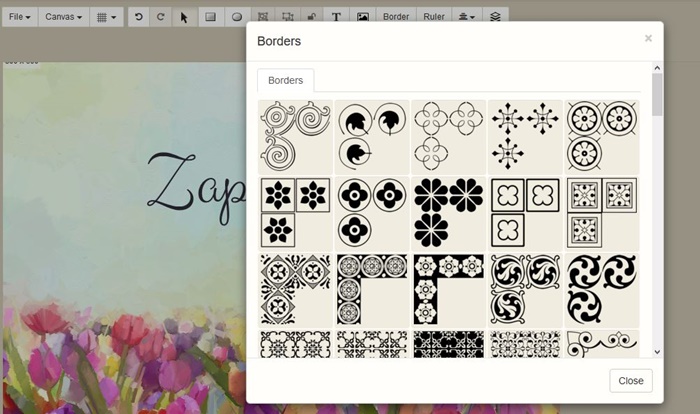Click the redo arrow icon
This screenshot has height=414, width=700.
160,17
